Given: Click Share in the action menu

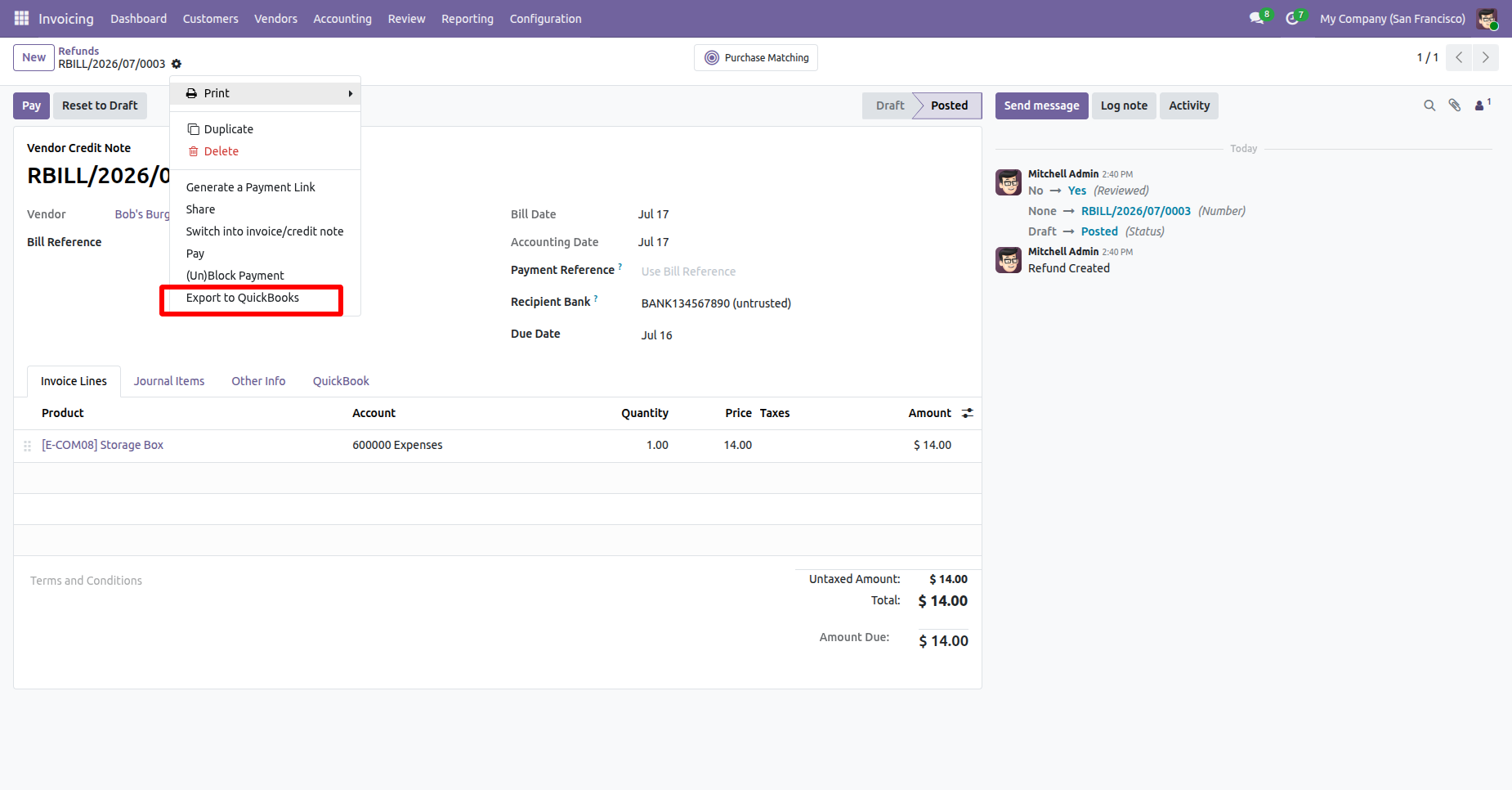Looking at the screenshot, I should click(265, 209).
